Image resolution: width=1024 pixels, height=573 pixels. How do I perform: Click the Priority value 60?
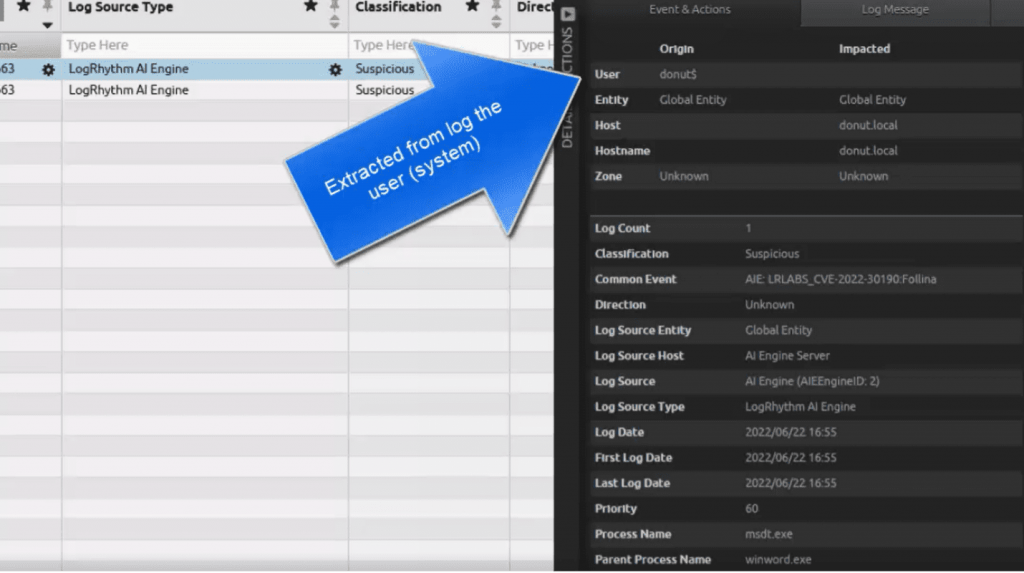tap(752, 509)
